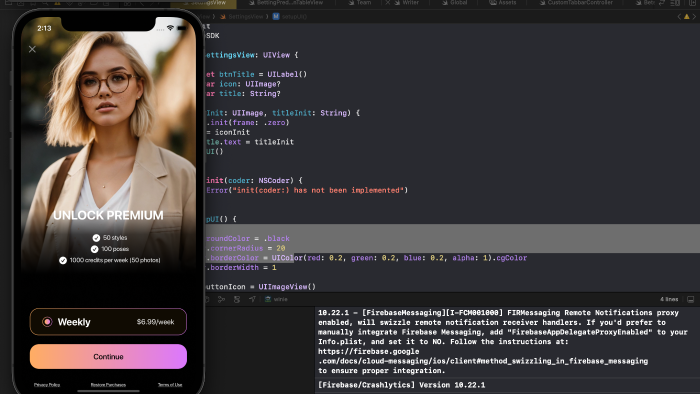Click the .init(frame: .zero) line
This screenshot has width=700, height=394.
[248, 123]
